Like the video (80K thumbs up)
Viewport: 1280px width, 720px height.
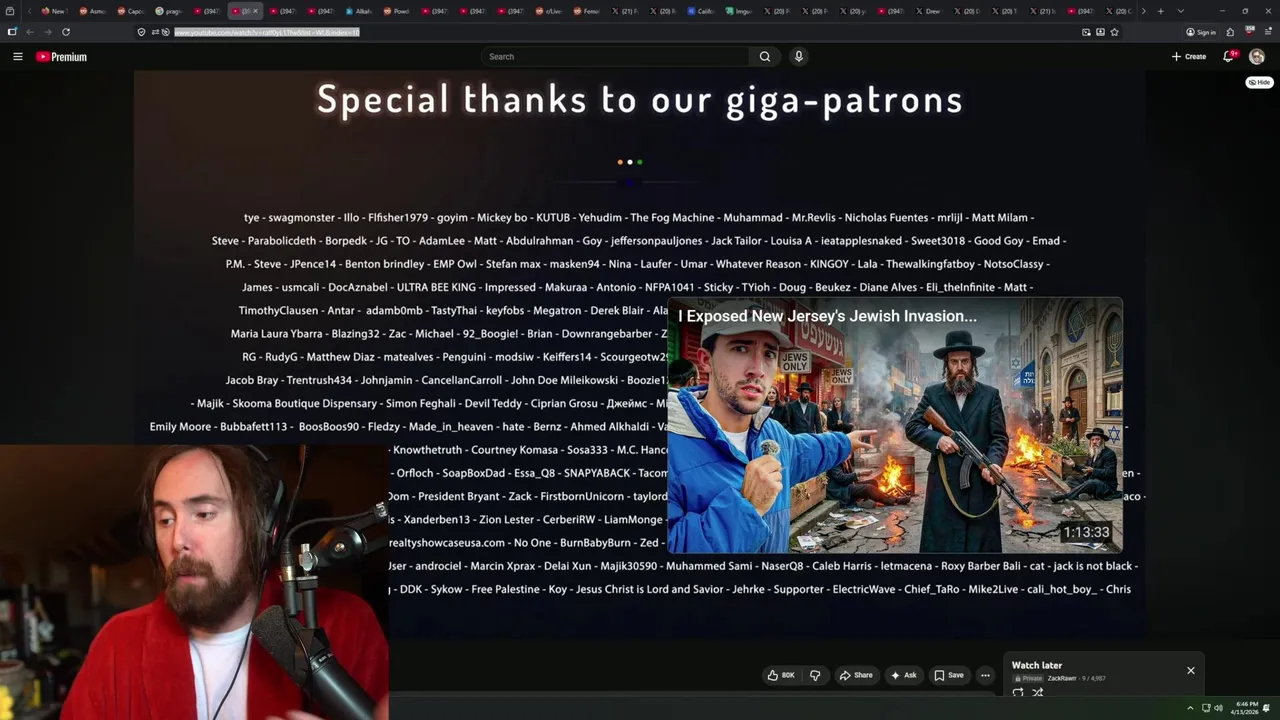[x=781, y=675]
